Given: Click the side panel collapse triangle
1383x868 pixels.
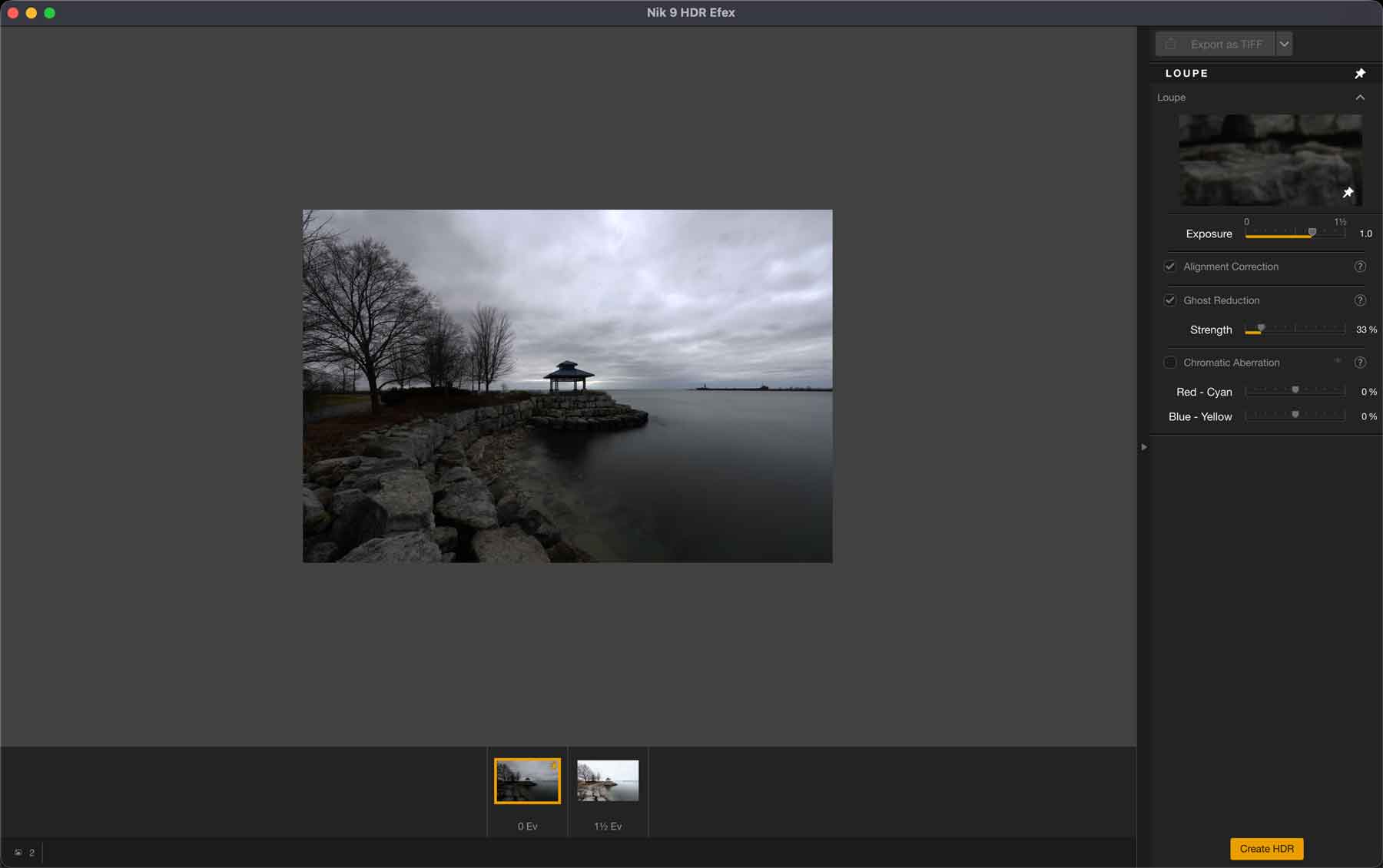Looking at the screenshot, I should [x=1143, y=447].
